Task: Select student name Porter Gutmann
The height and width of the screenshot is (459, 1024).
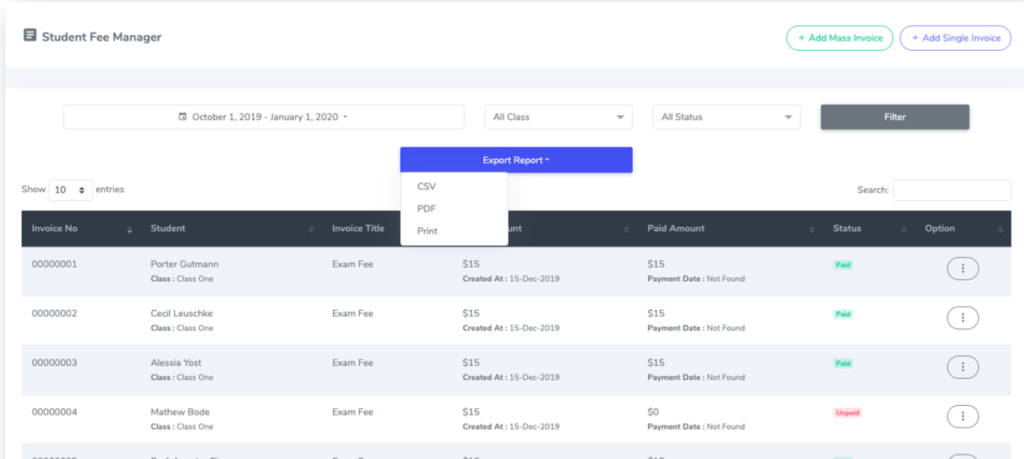Action: point(185,264)
